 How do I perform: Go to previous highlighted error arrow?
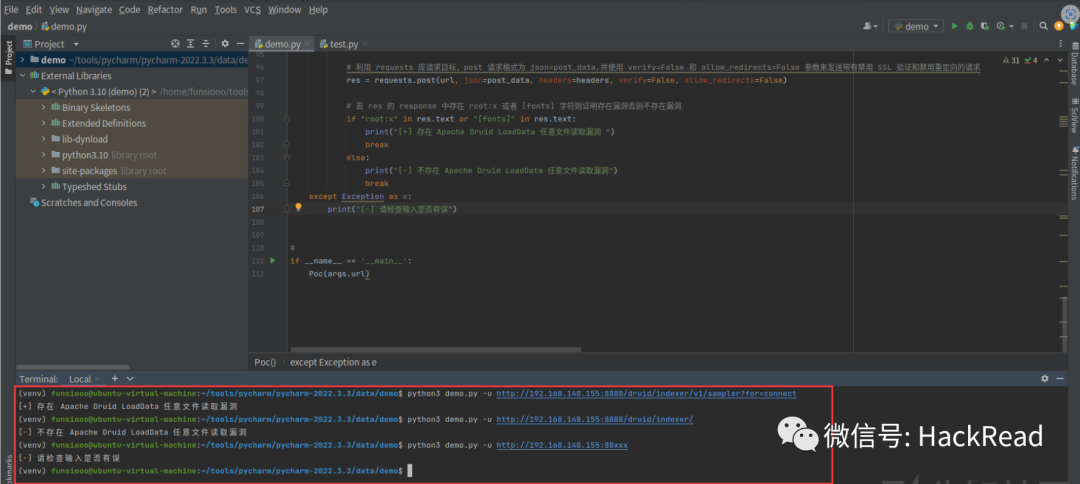(1047, 61)
